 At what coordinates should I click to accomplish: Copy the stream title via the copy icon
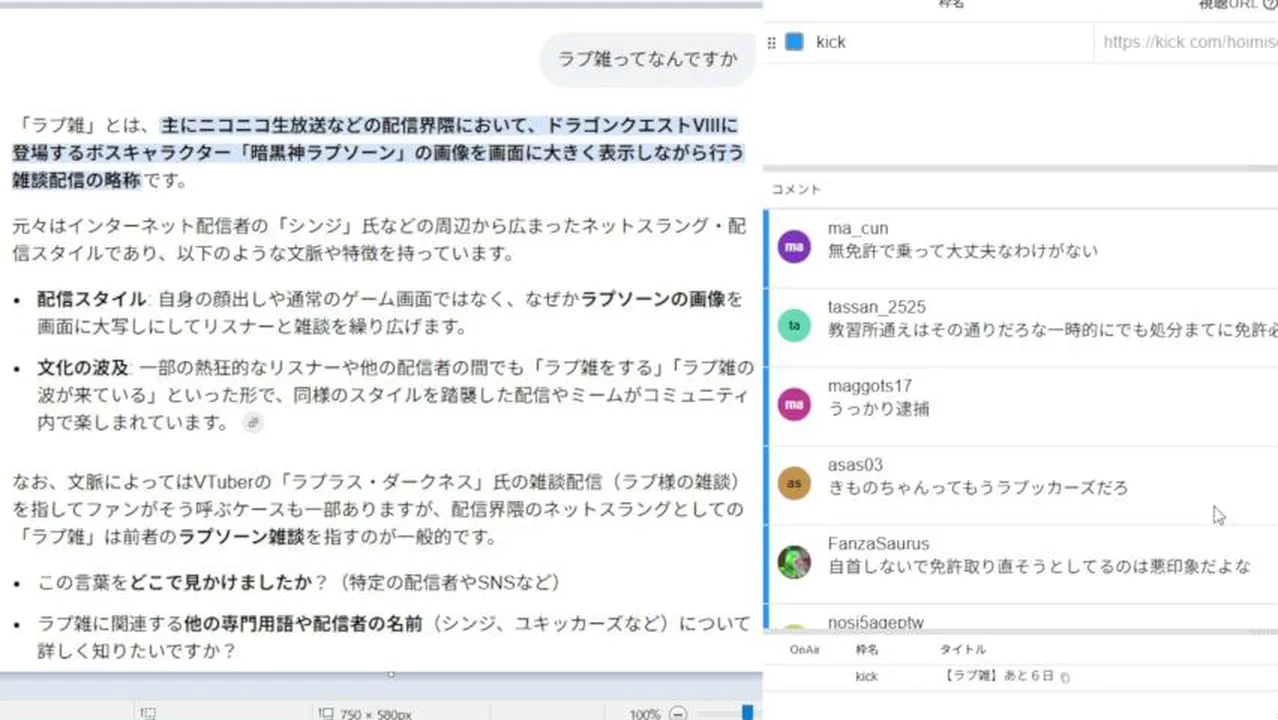tap(1065, 678)
